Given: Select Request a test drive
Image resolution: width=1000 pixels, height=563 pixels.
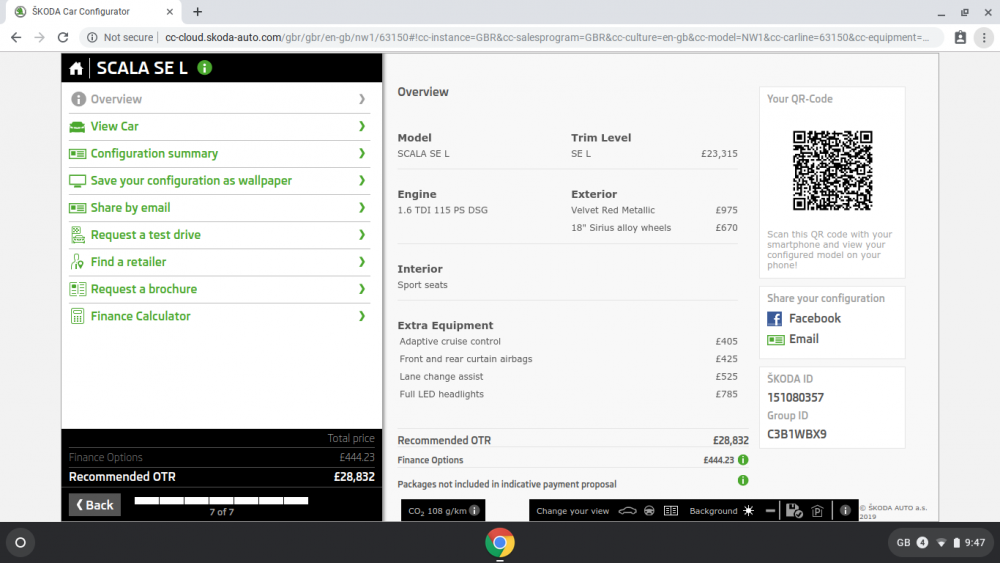Looking at the screenshot, I should [219, 235].
